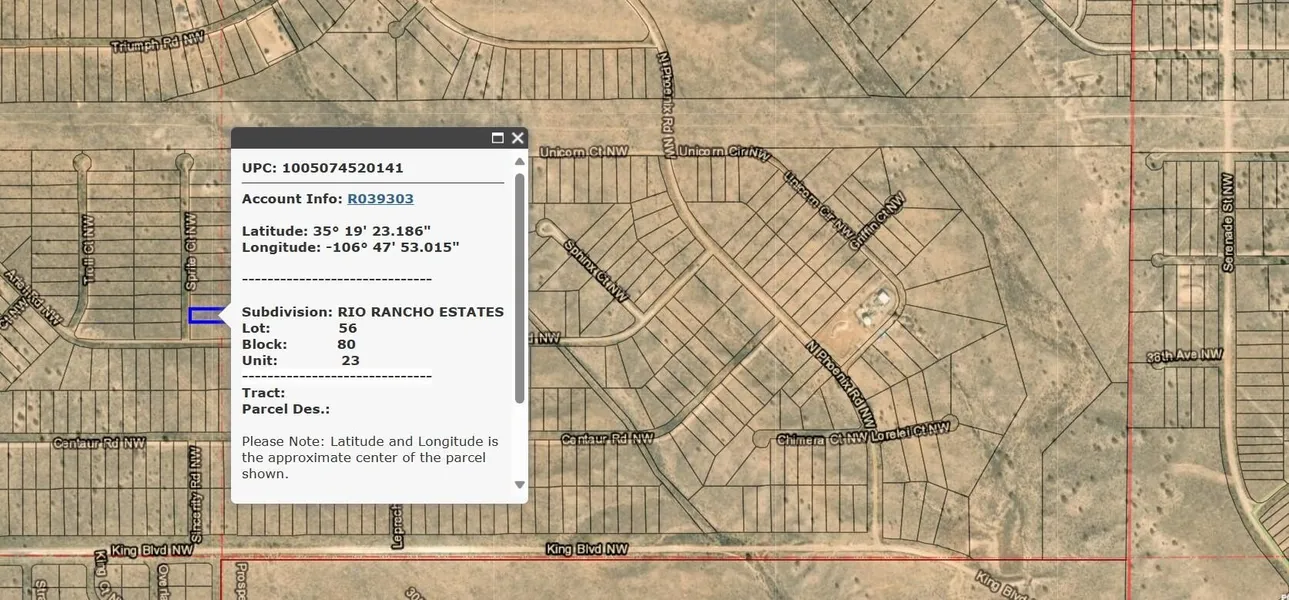
Task: Click the Sprite Ct NW street label
Action: coord(191,251)
